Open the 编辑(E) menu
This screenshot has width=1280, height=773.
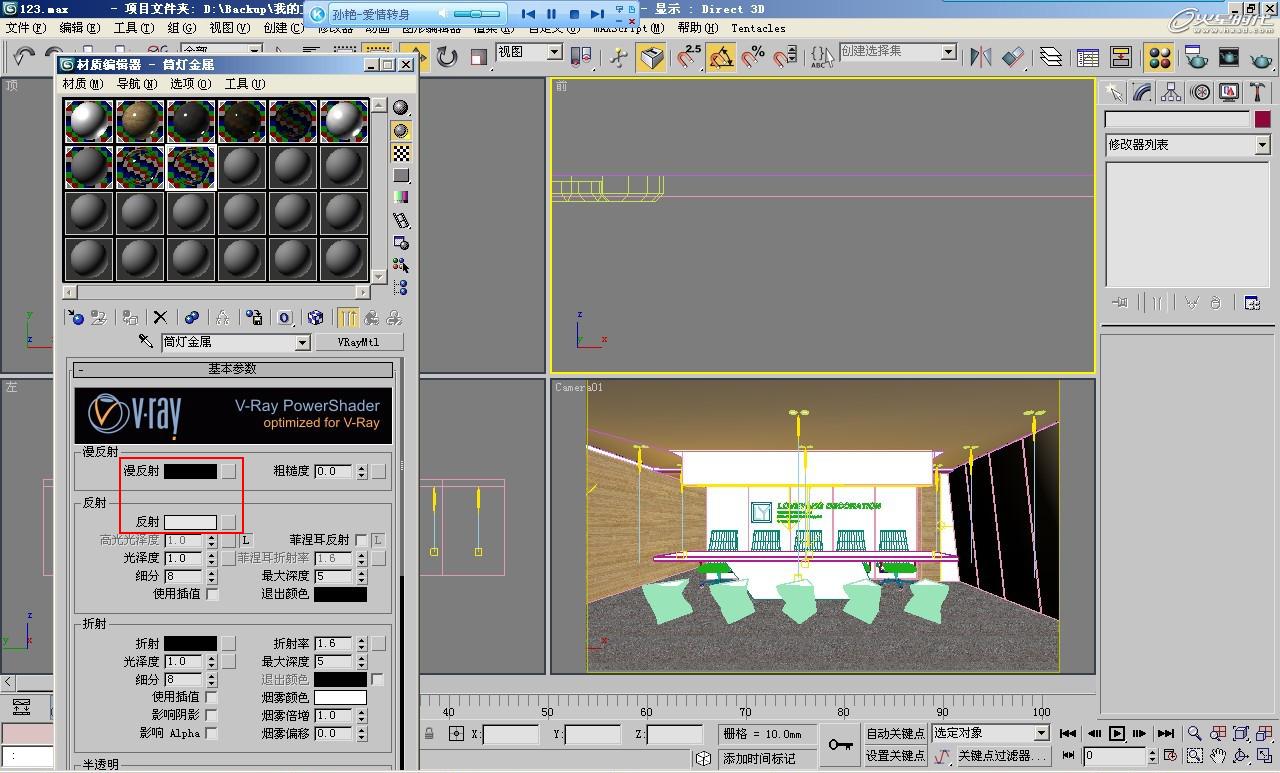pos(80,28)
